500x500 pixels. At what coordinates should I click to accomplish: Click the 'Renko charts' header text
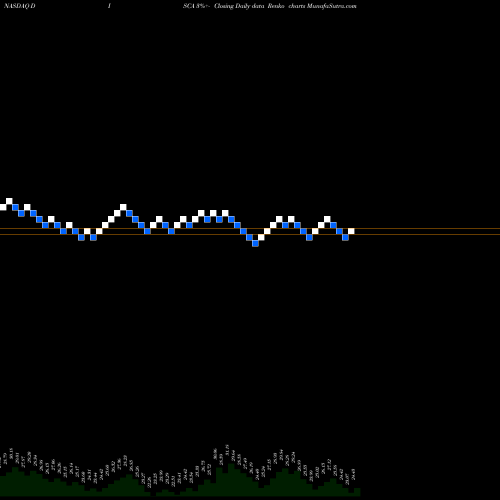click(x=286, y=6)
